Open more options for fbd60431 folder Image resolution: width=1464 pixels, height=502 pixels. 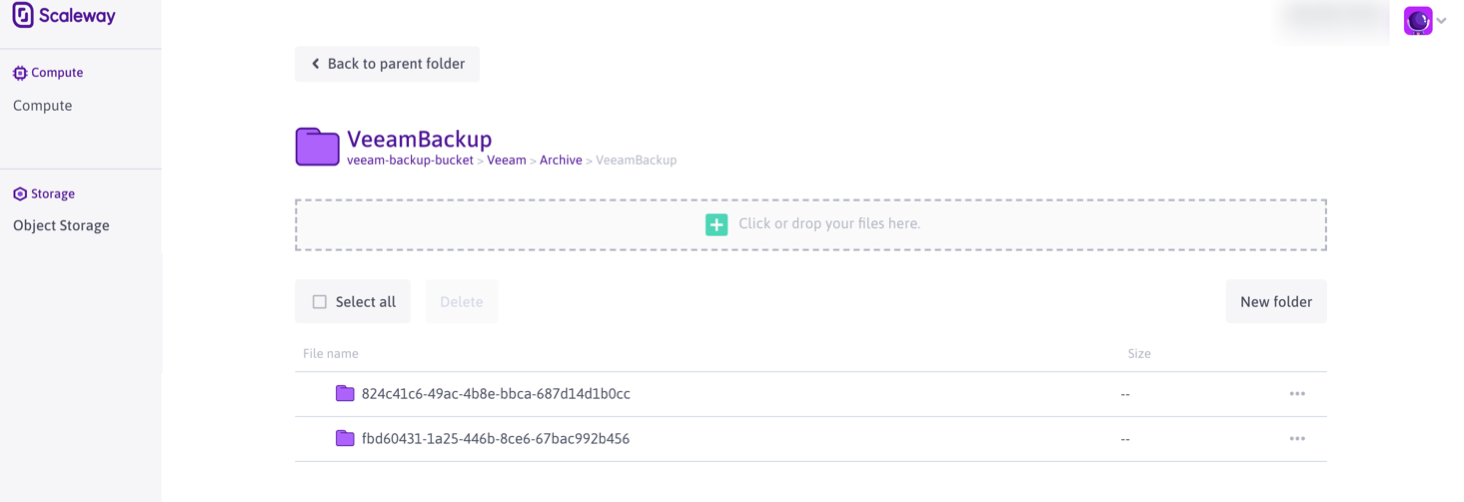tap(1297, 438)
